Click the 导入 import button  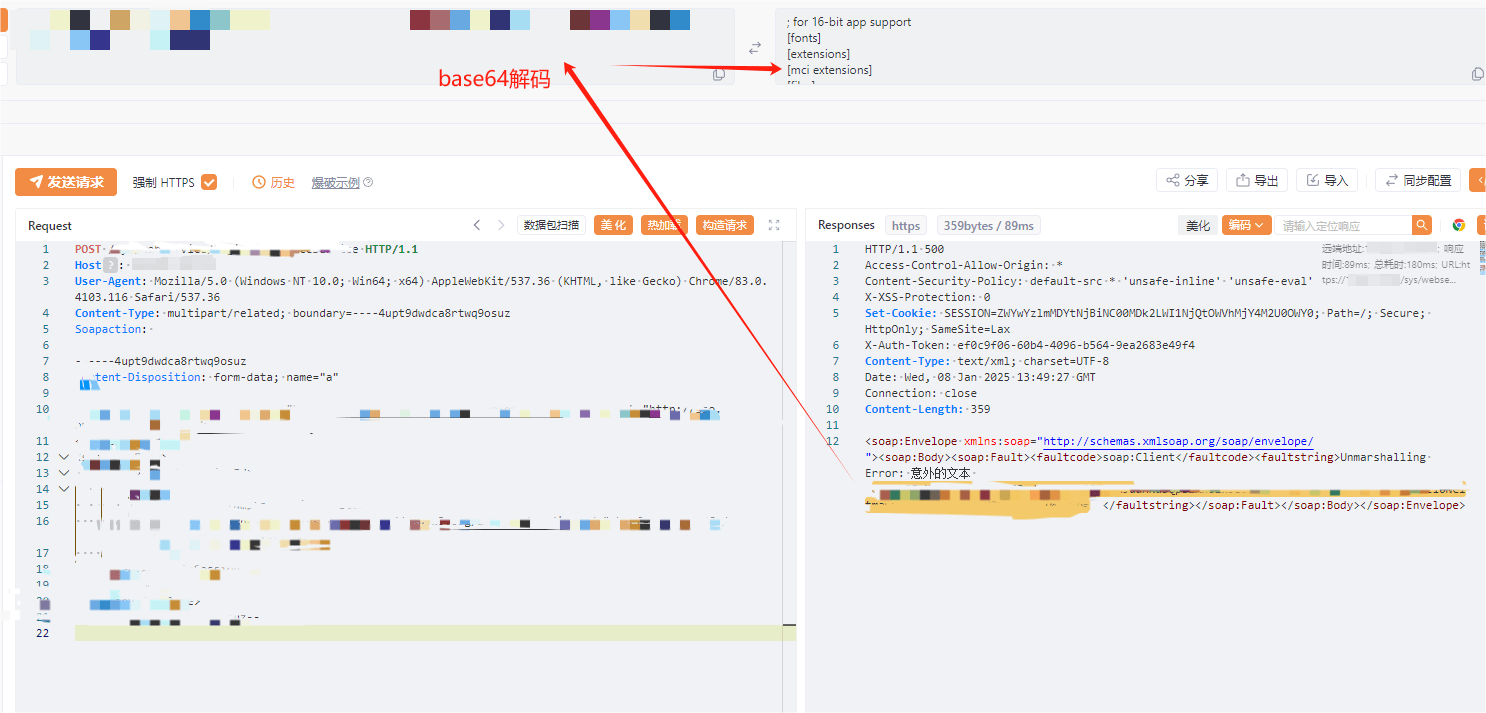point(1327,181)
